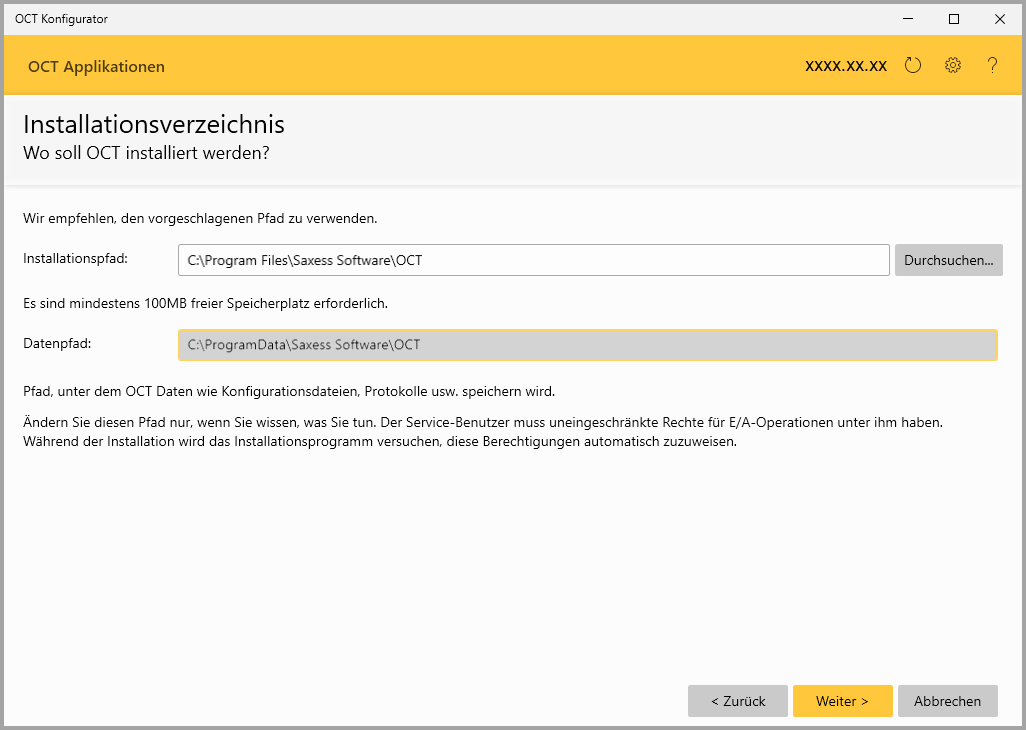Open settings via the gear icon
The width and height of the screenshot is (1026, 730).
click(953, 66)
